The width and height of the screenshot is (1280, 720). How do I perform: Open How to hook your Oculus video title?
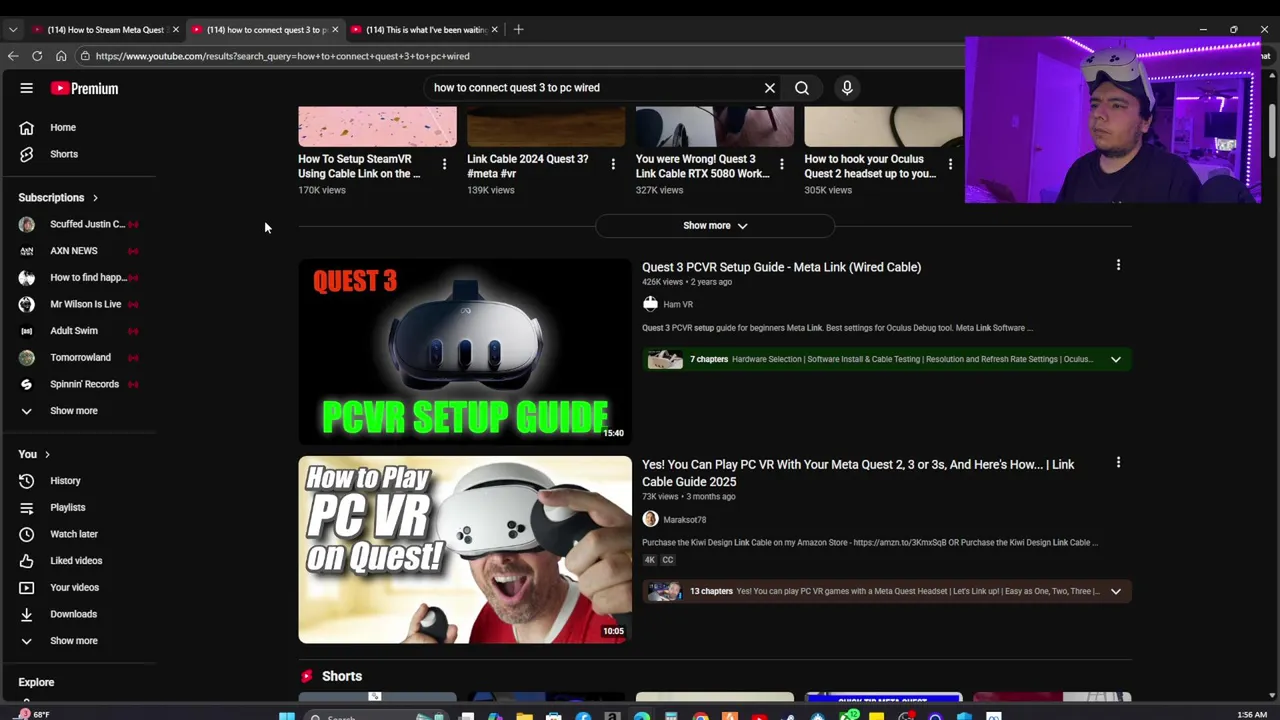coord(870,166)
